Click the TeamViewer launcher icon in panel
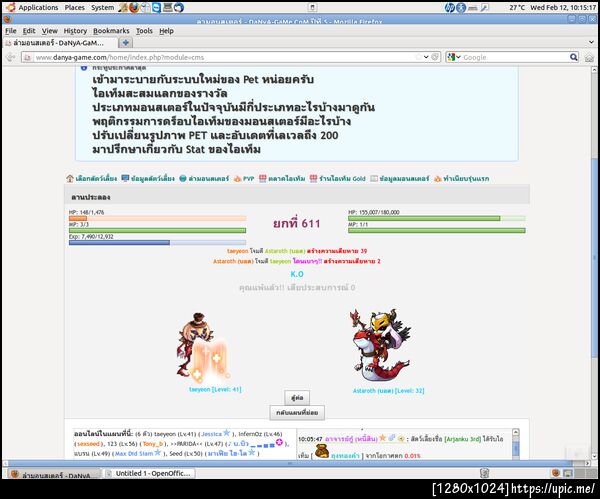The width and height of the screenshot is (600, 499). click(x=156, y=7)
